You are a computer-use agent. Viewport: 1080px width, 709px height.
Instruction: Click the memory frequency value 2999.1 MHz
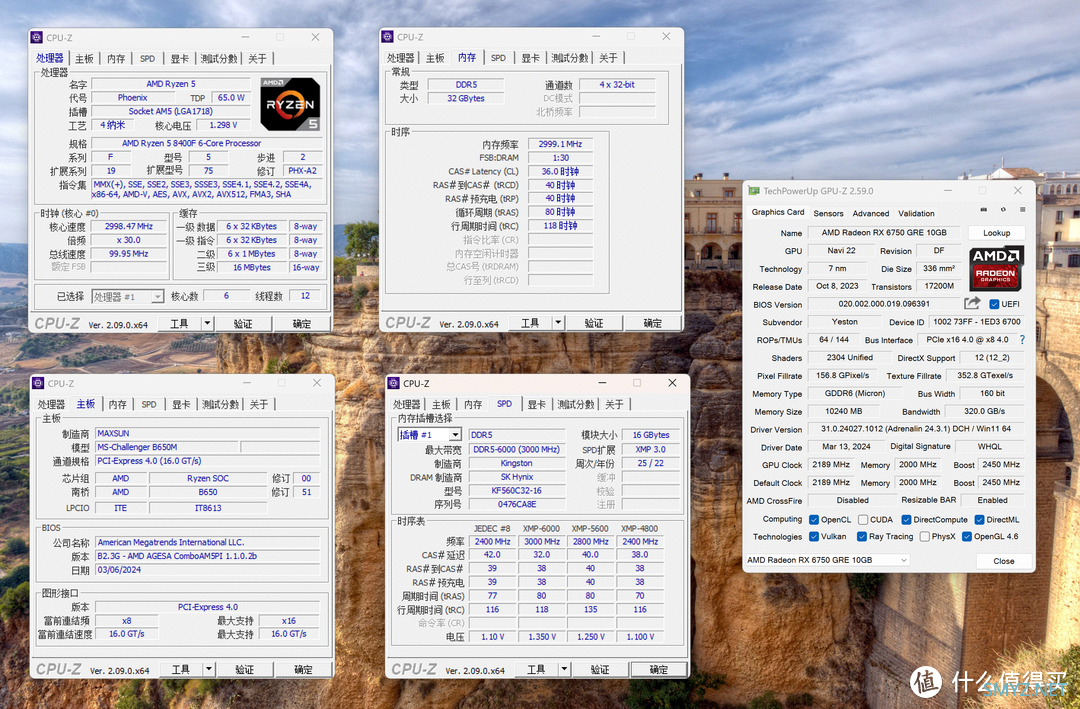coord(560,144)
